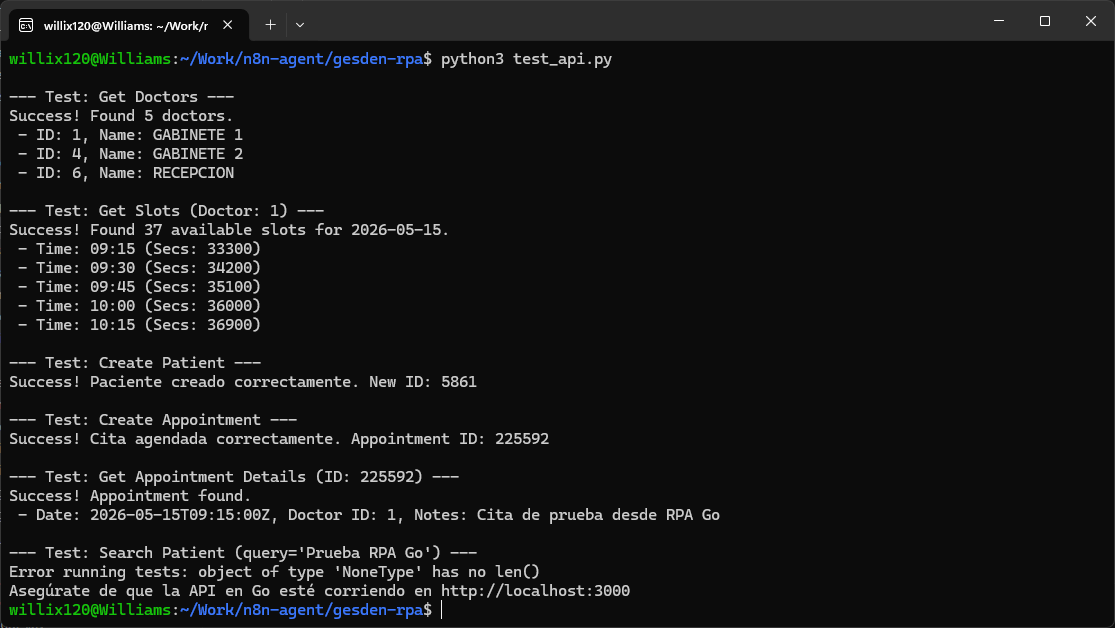Click the 'Success! Found 5 doctors.' line

121,116
